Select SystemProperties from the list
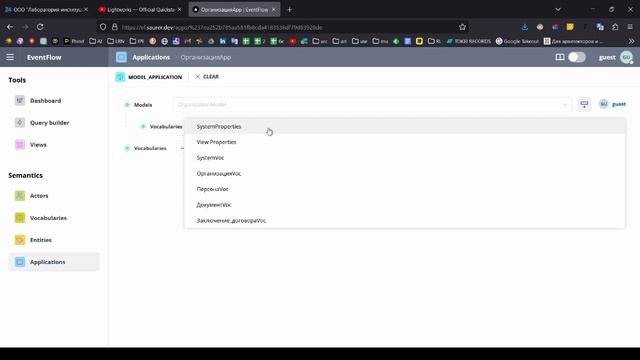640x360 pixels. [404, 127]
